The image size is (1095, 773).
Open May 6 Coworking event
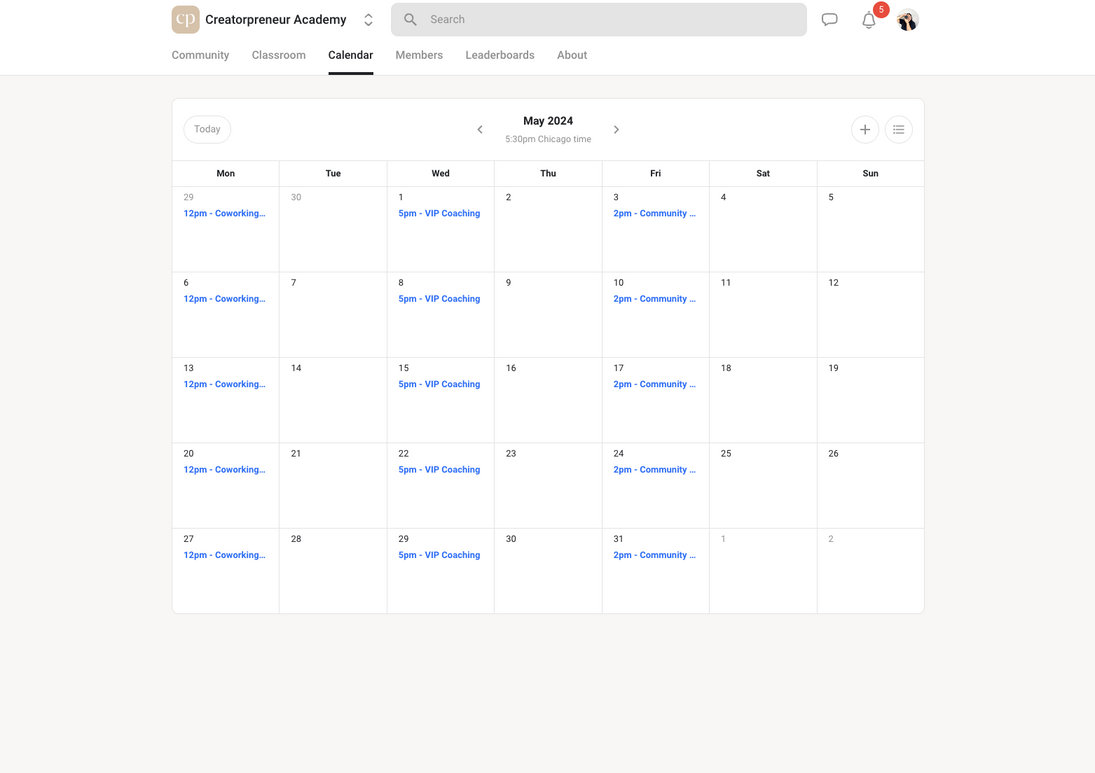[x=224, y=299]
